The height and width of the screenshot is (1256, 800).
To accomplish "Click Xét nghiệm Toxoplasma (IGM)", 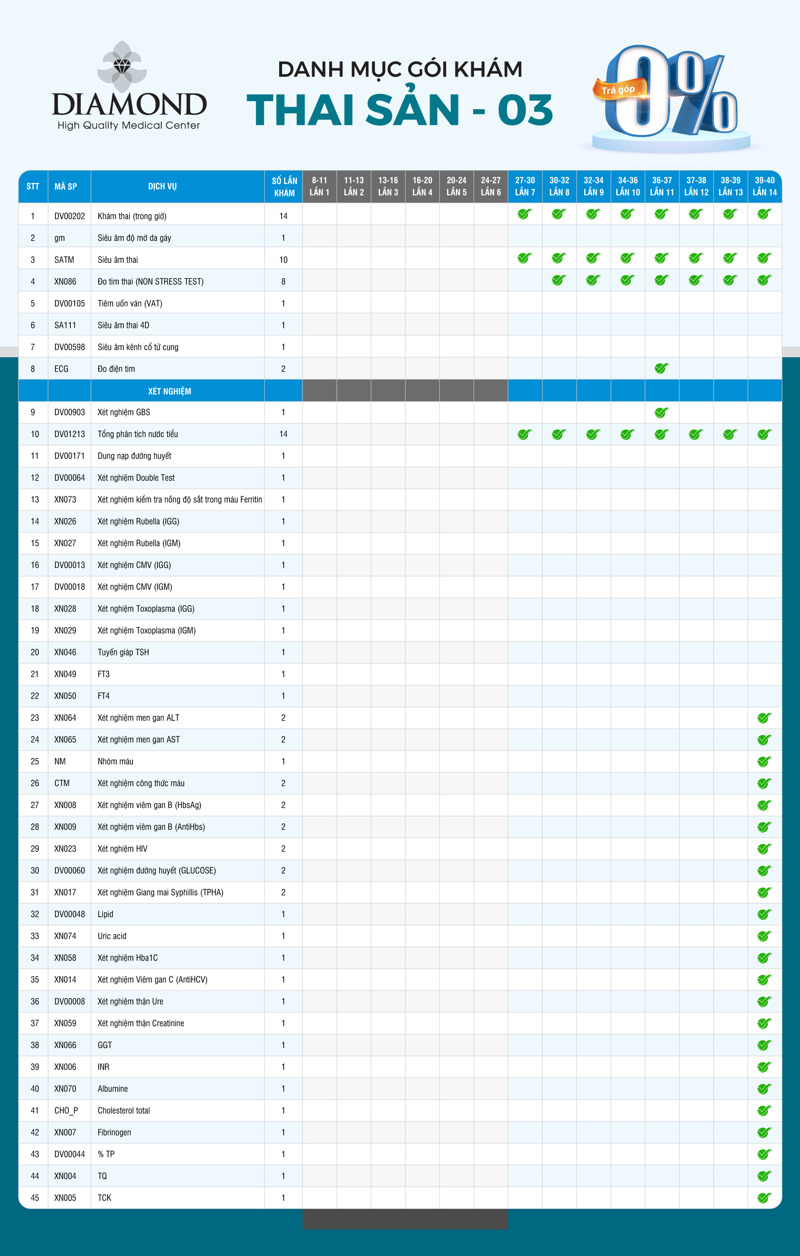I will [146, 631].
